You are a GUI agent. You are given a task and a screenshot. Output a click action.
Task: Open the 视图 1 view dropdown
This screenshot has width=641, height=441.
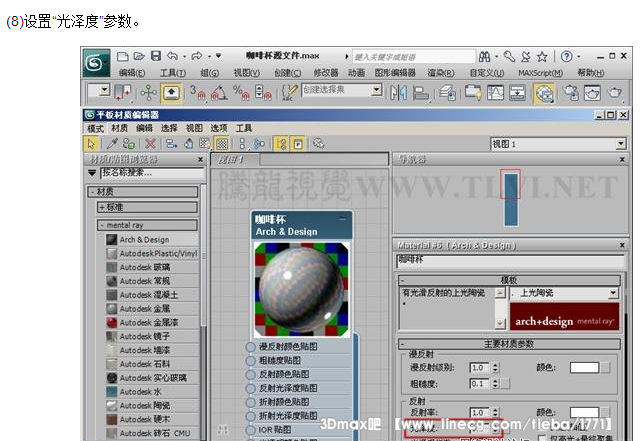pos(621,144)
